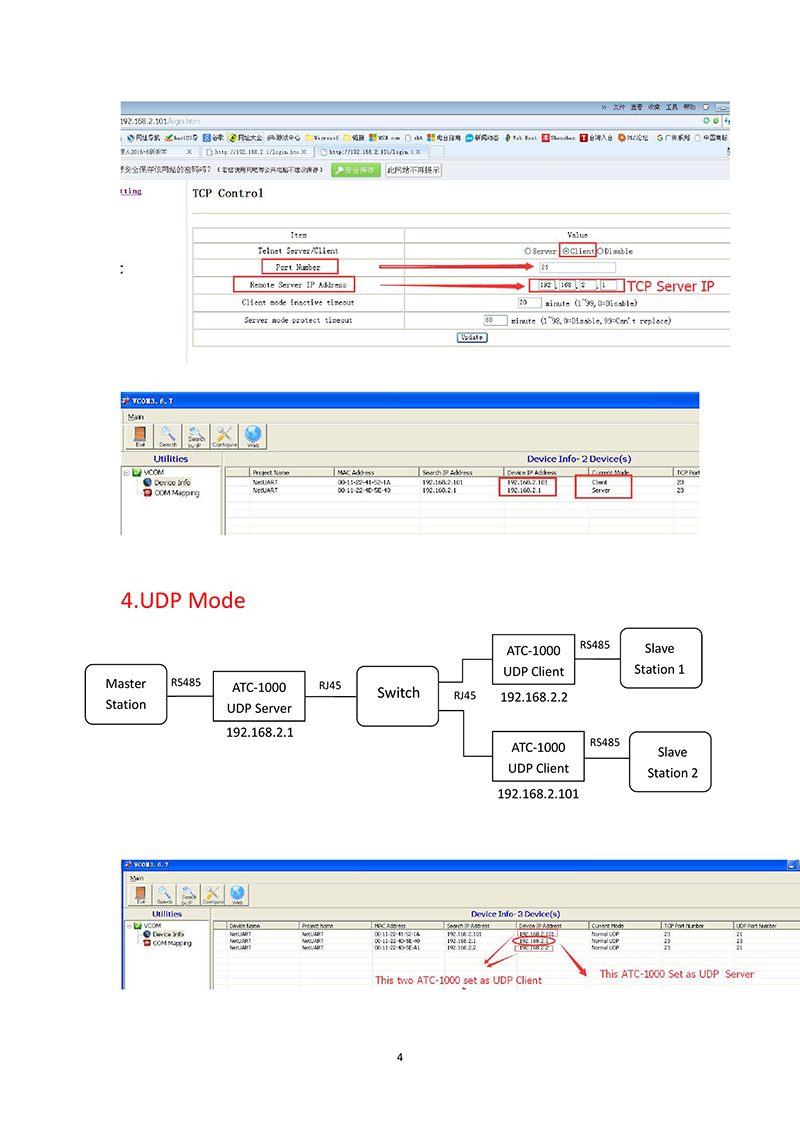Image resolution: width=800 pixels, height=1131 pixels.
Task: Switch to the 192.168.2.101 login browser tab
Action: (x=370, y=152)
